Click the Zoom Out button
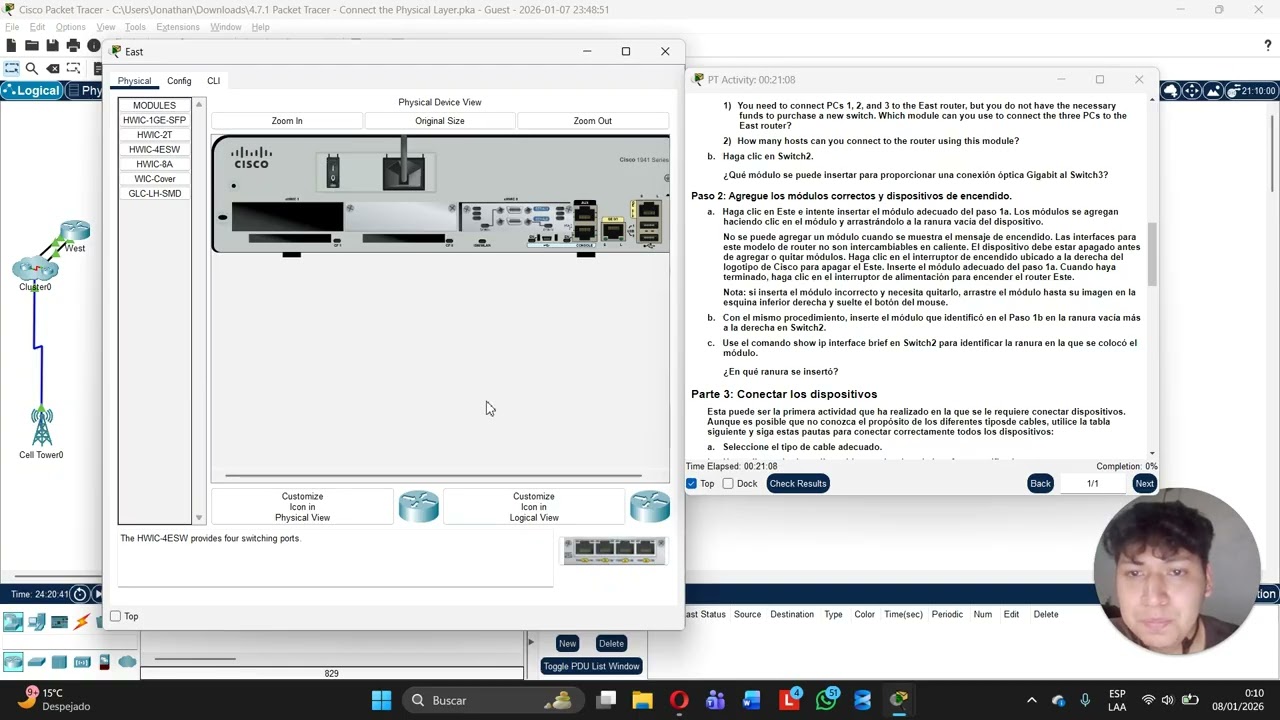 click(x=593, y=121)
